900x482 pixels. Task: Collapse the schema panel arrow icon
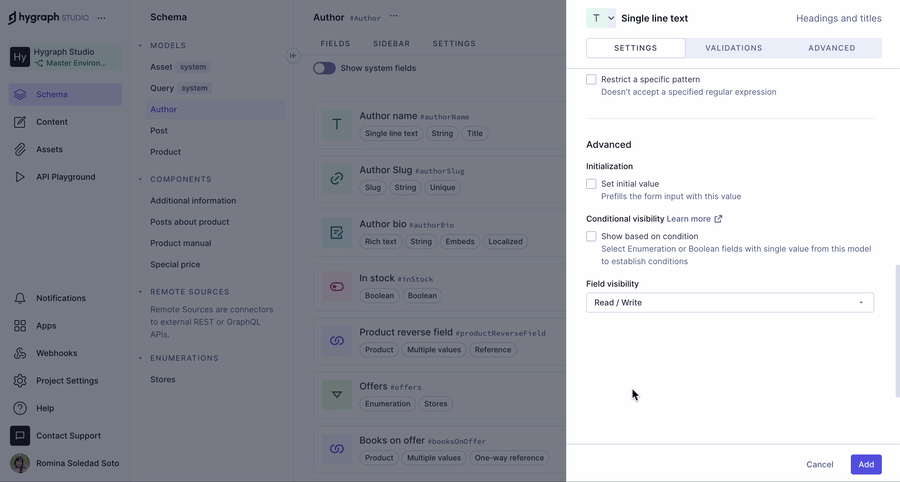click(x=293, y=56)
